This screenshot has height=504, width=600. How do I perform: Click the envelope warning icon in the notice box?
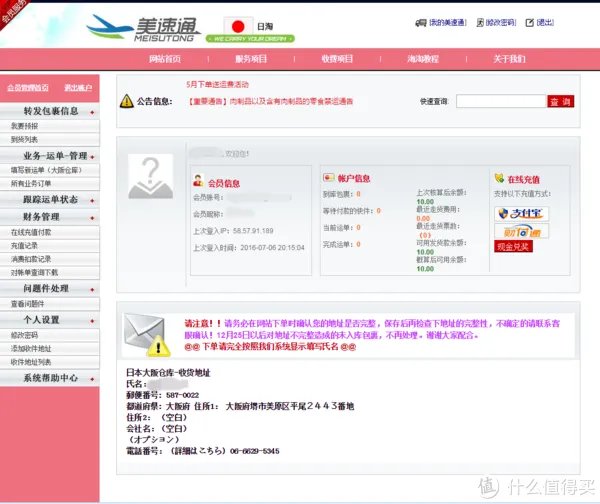(x=147, y=335)
